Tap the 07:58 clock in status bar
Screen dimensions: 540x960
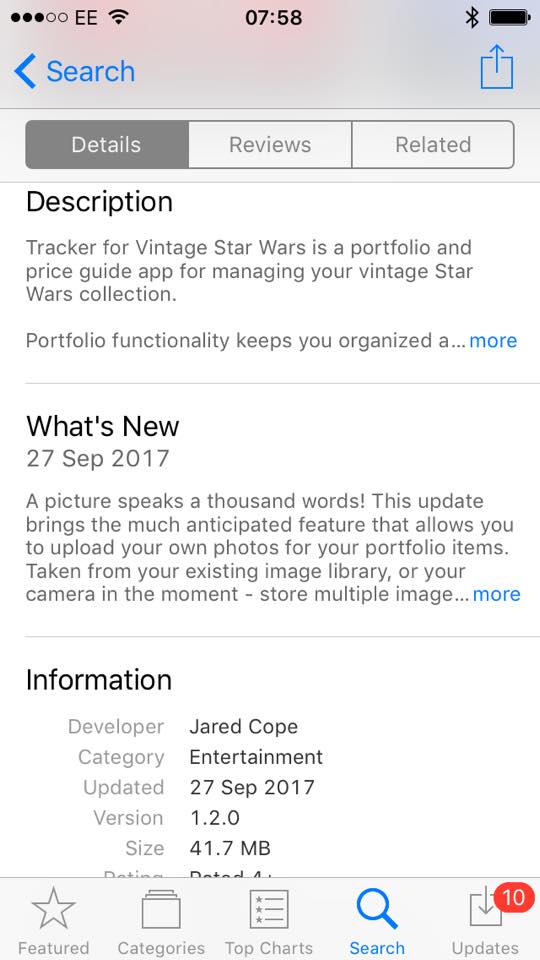pyautogui.click(x=274, y=18)
